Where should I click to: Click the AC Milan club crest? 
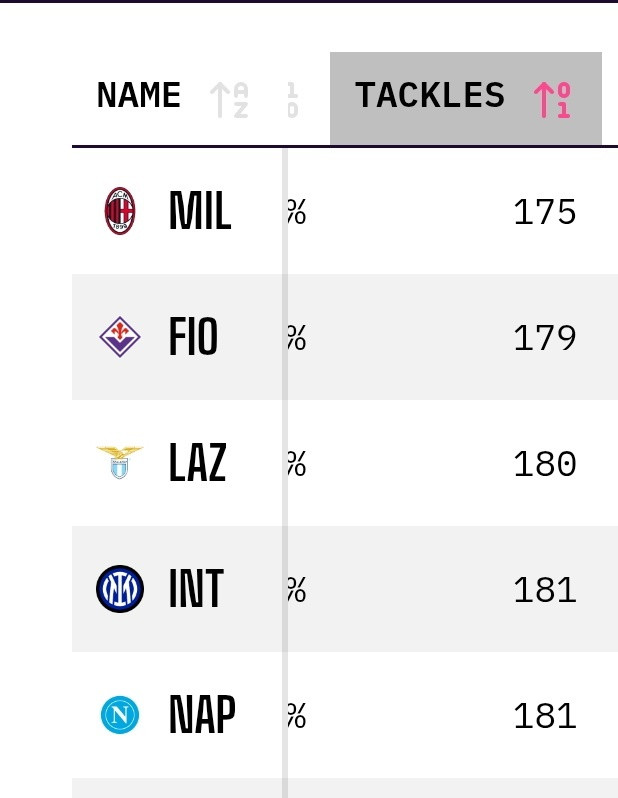[x=120, y=211]
